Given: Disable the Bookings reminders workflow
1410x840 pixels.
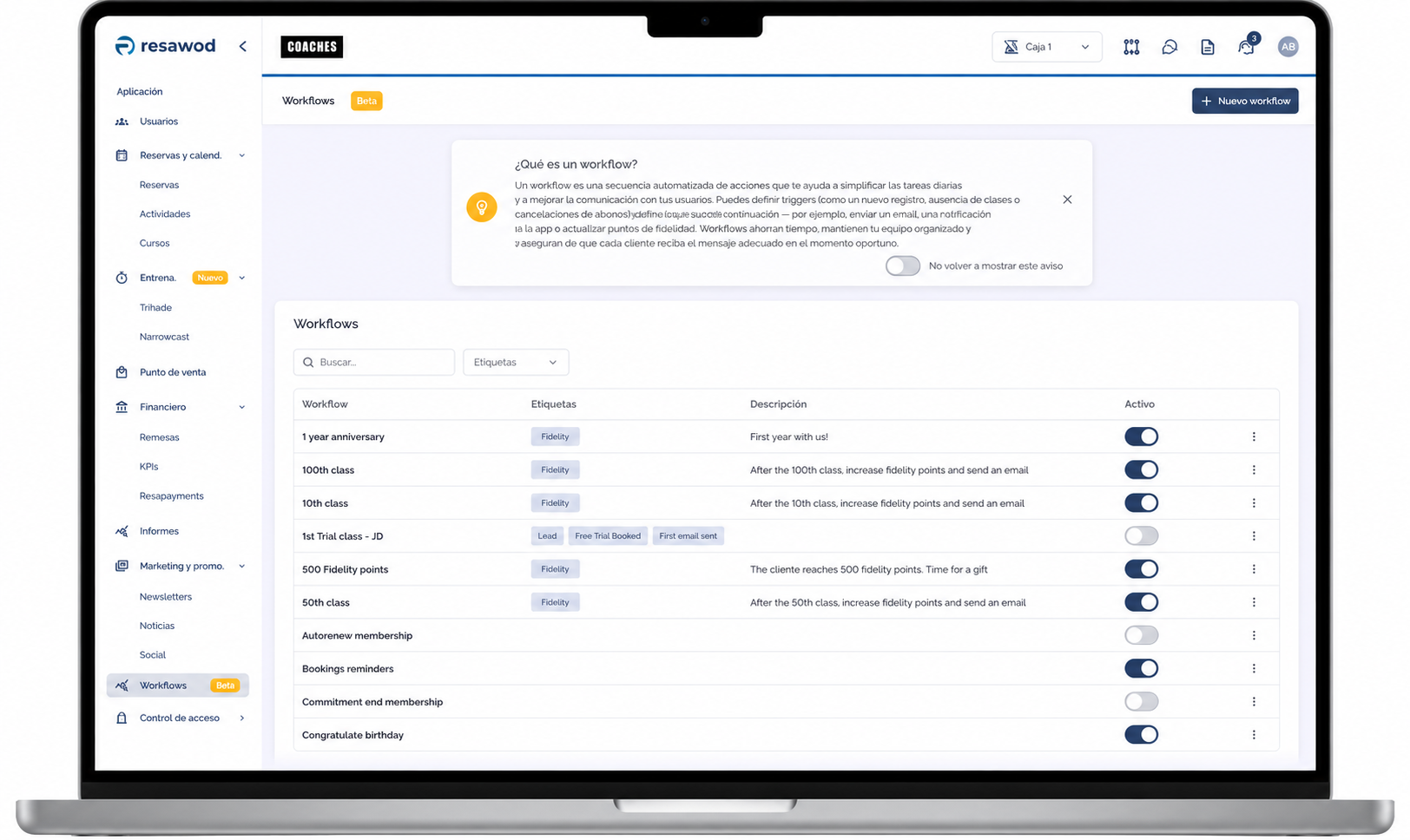Looking at the screenshot, I should click(1141, 668).
